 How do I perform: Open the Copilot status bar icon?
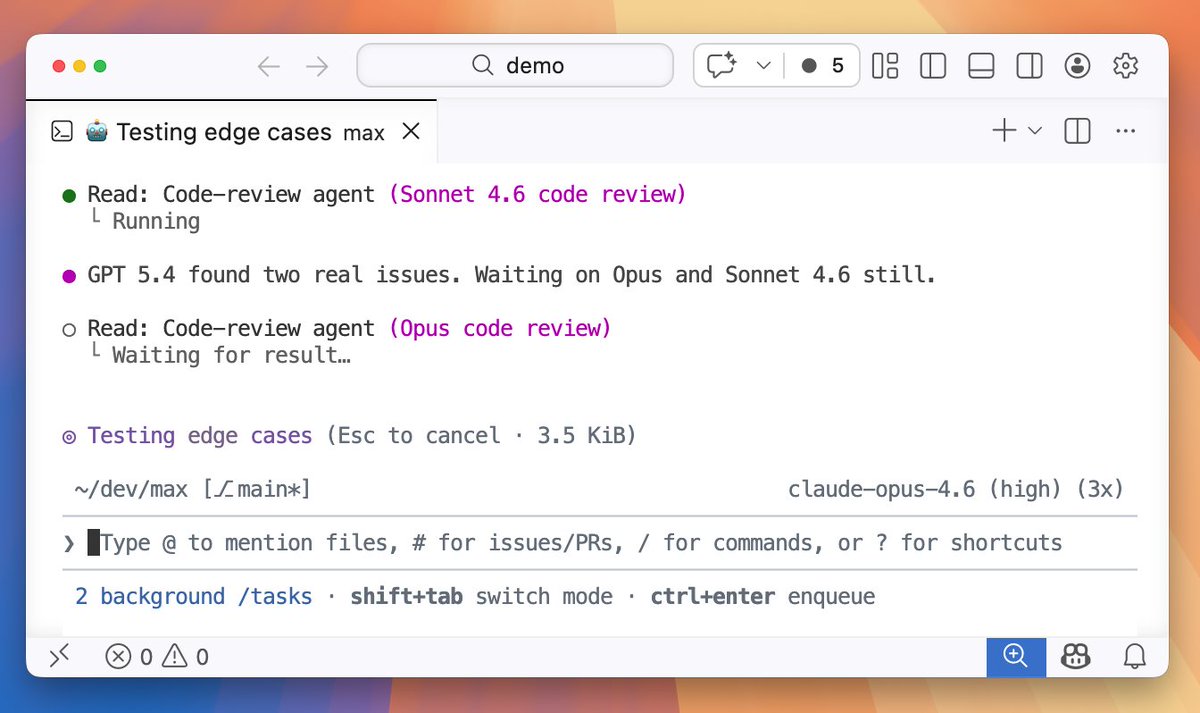1076,656
